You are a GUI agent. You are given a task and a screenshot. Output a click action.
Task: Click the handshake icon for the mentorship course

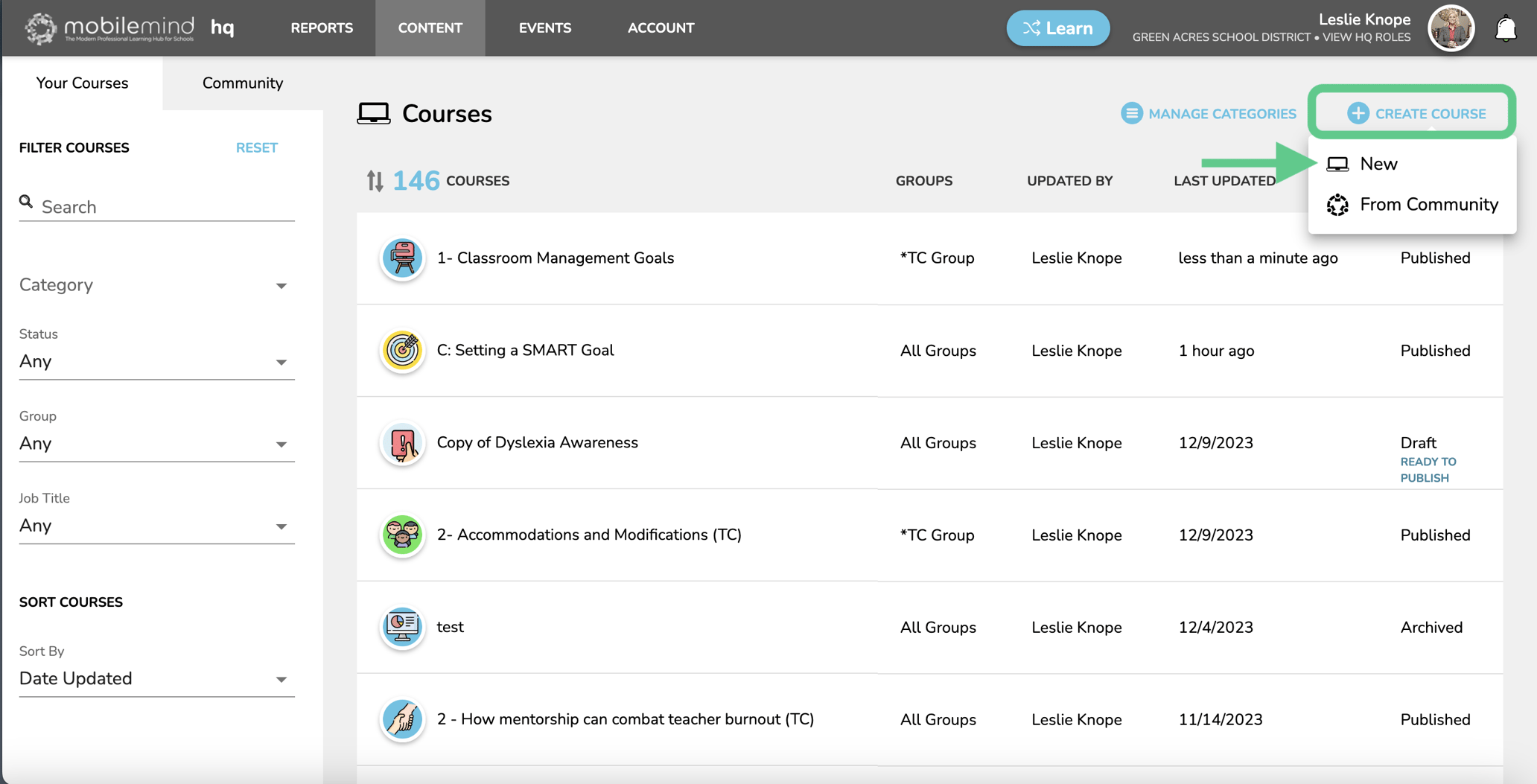tap(402, 719)
